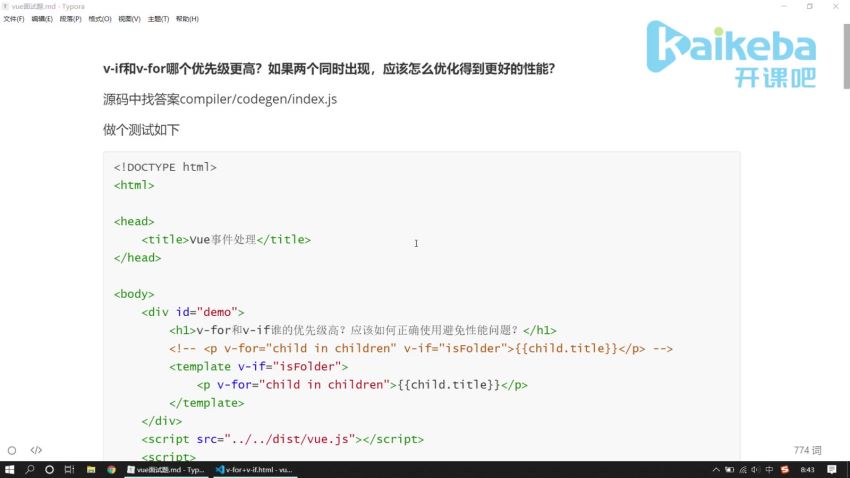Open the 格式(O) menu
This screenshot has height=478, width=850.
[100, 19]
